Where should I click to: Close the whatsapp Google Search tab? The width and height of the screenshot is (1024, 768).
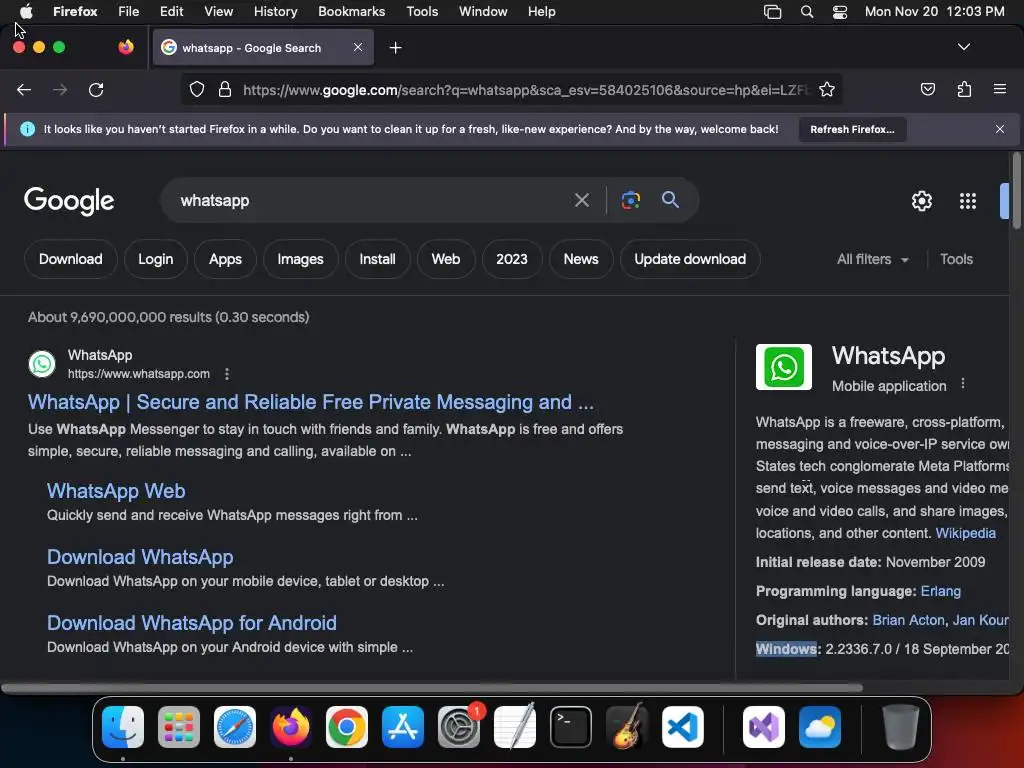[x=358, y=47]
